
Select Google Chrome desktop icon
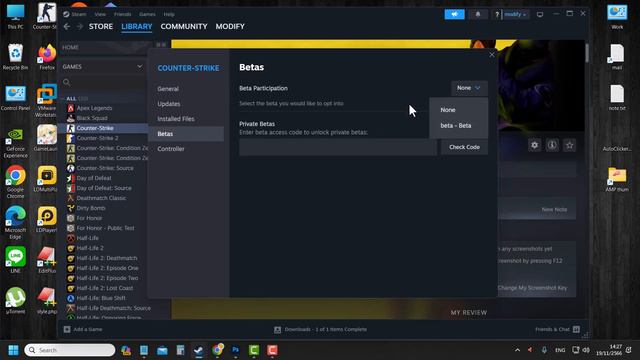tap(15, 182)
